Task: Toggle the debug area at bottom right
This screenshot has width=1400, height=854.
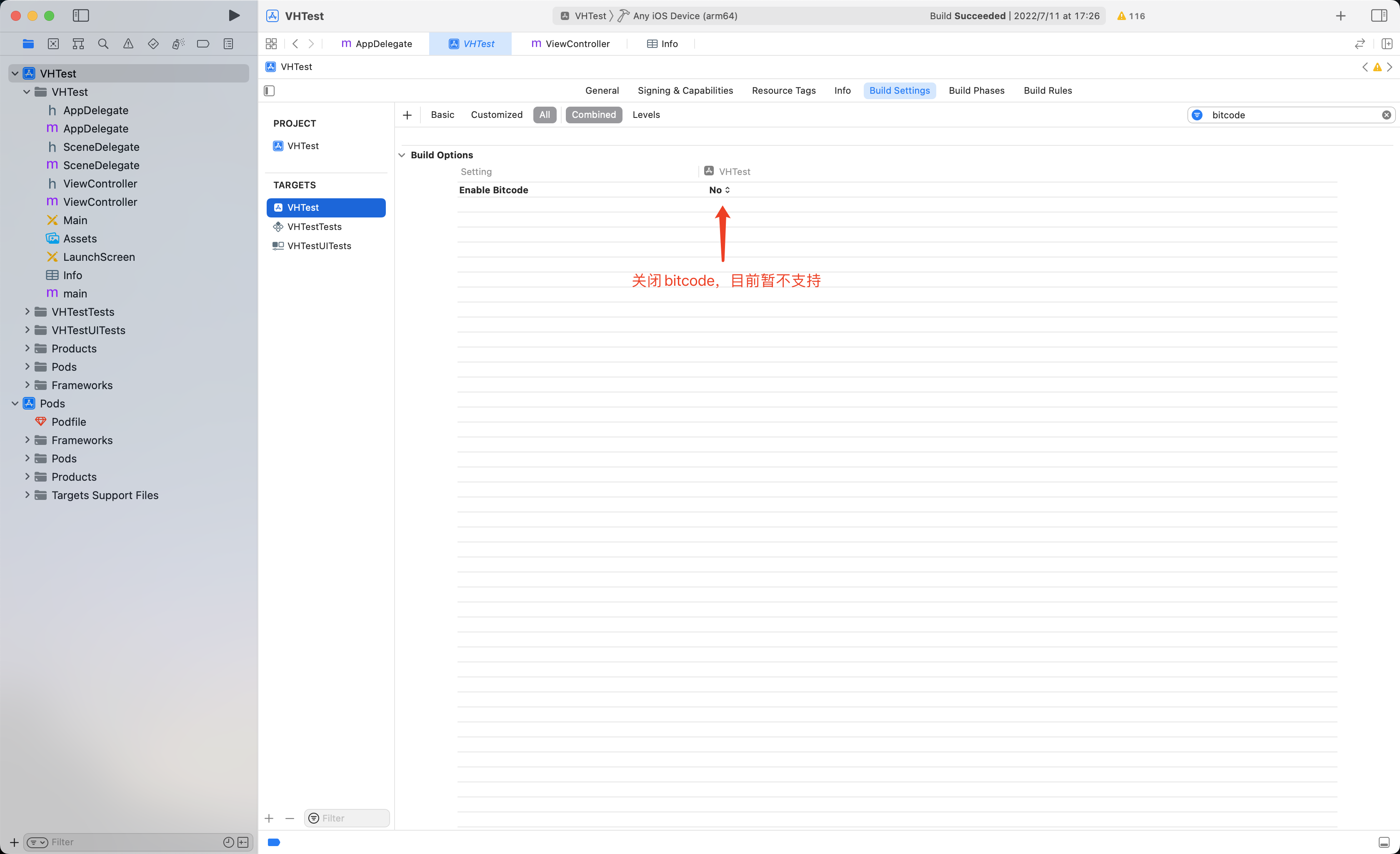Action: click(1384, 842)
